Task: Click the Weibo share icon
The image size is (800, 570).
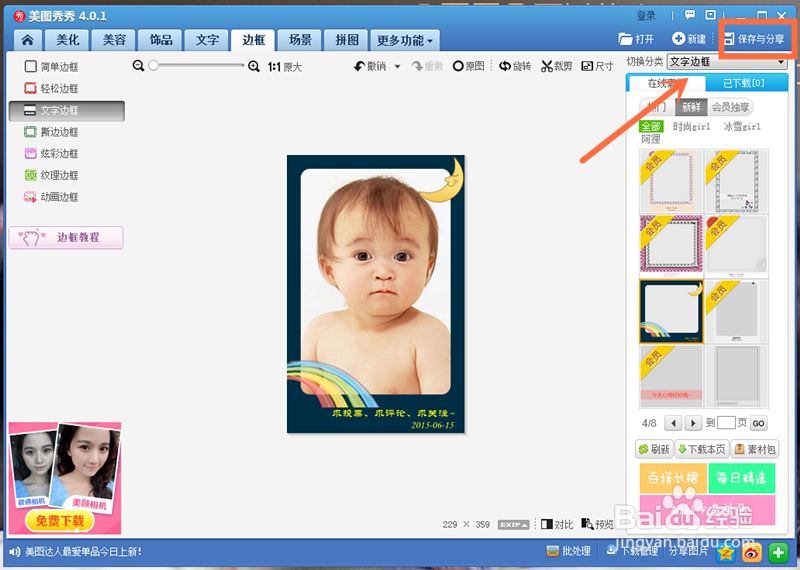Action: [752, 552]
